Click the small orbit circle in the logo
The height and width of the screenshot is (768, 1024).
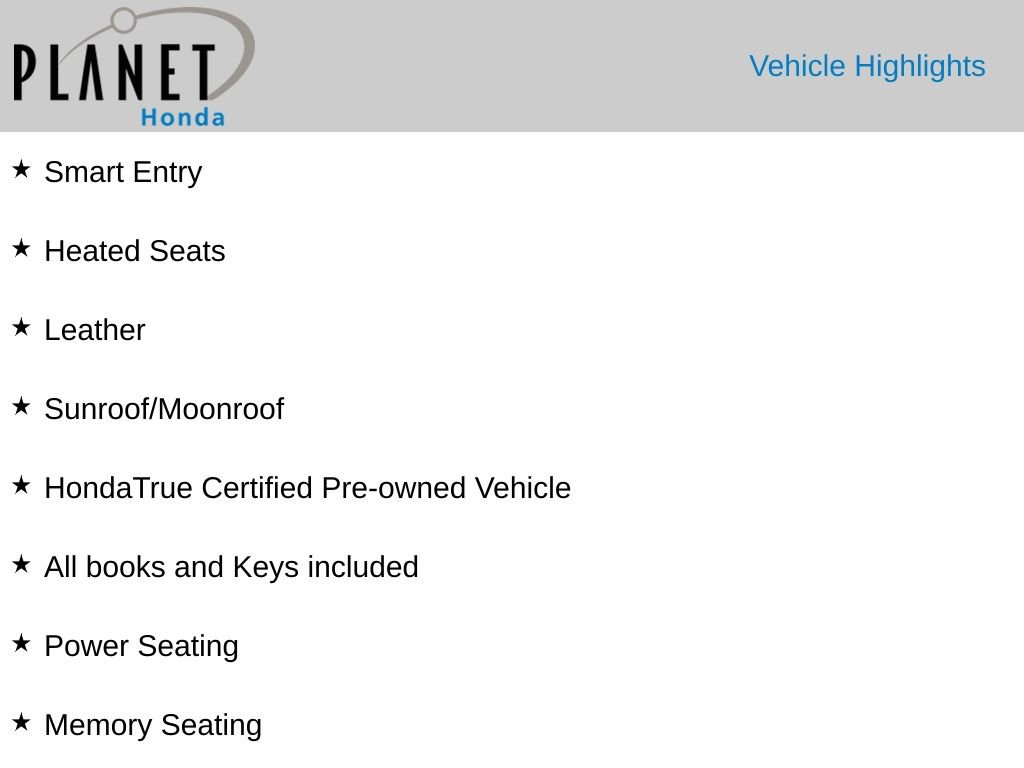(123, 20)
